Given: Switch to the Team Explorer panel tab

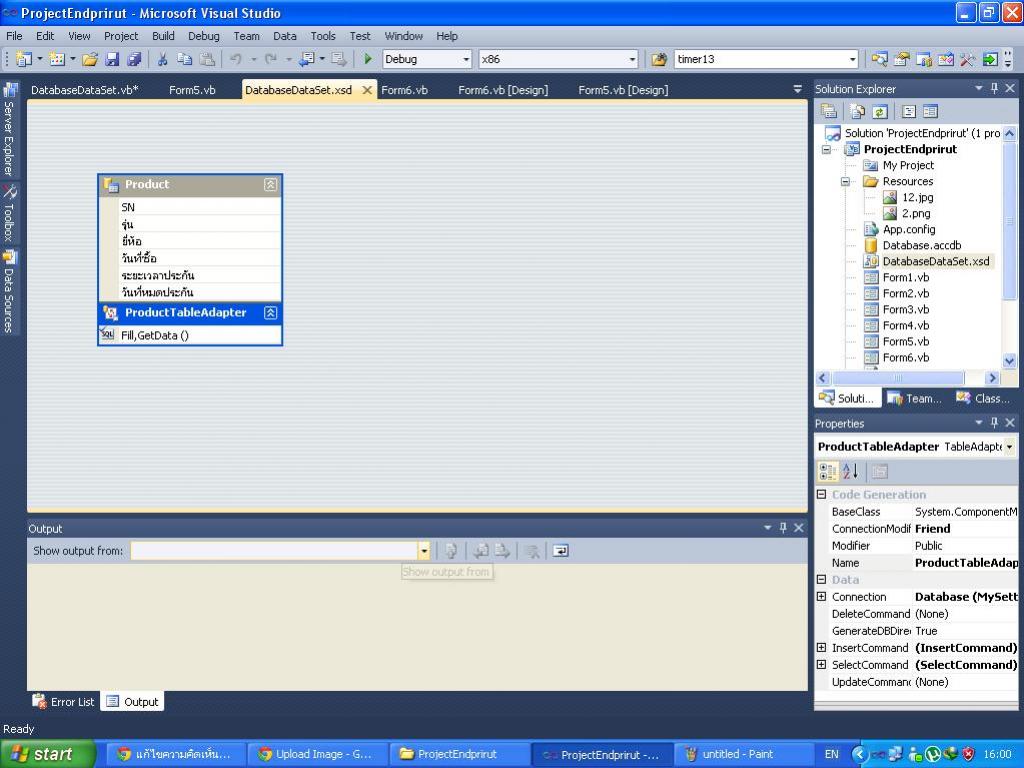Looking at the screenshot, I should tap(915, 398).
